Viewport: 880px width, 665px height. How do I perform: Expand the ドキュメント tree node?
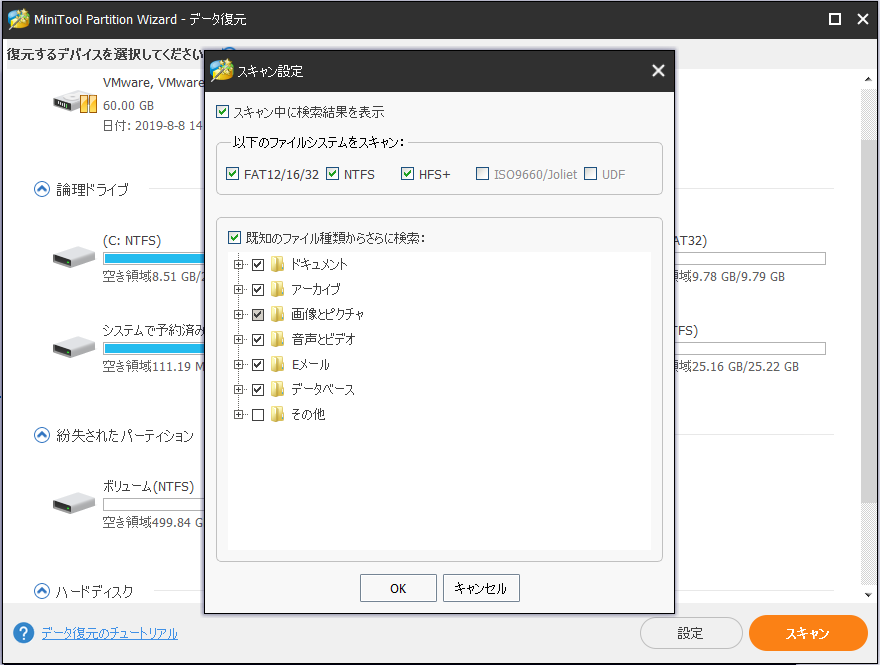(x=239, y=264)
